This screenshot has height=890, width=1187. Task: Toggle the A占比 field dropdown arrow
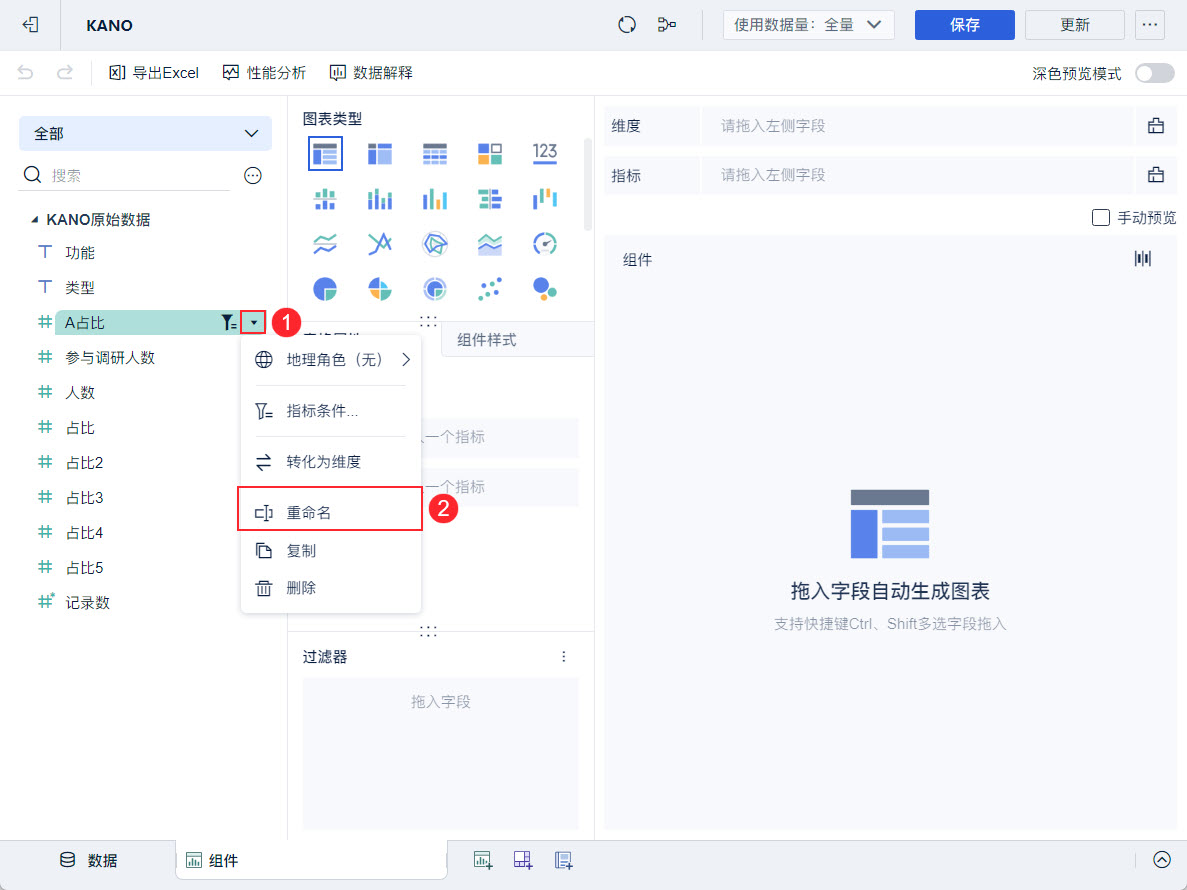click(254, 322)
